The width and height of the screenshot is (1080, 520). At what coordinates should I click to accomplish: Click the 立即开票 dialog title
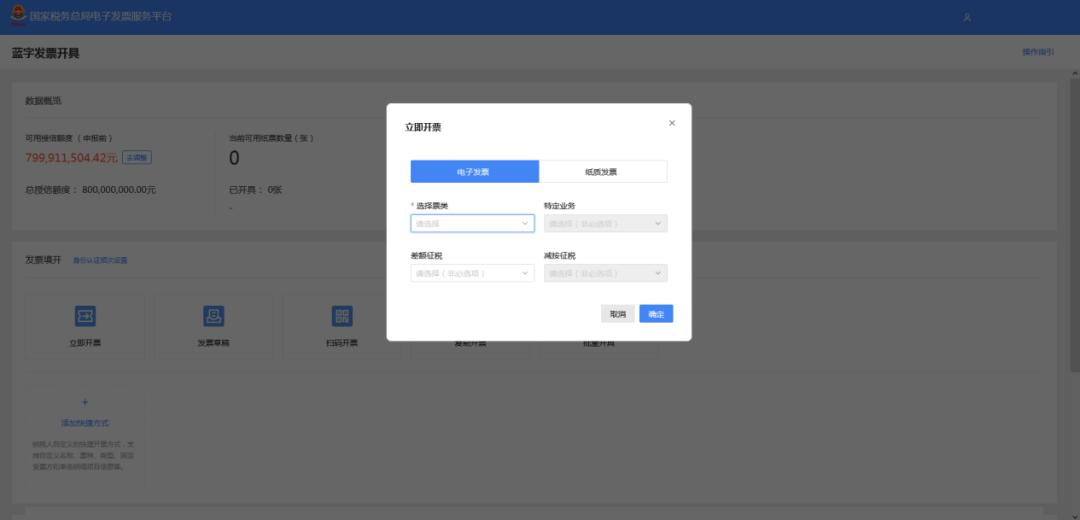pos(423,127)
